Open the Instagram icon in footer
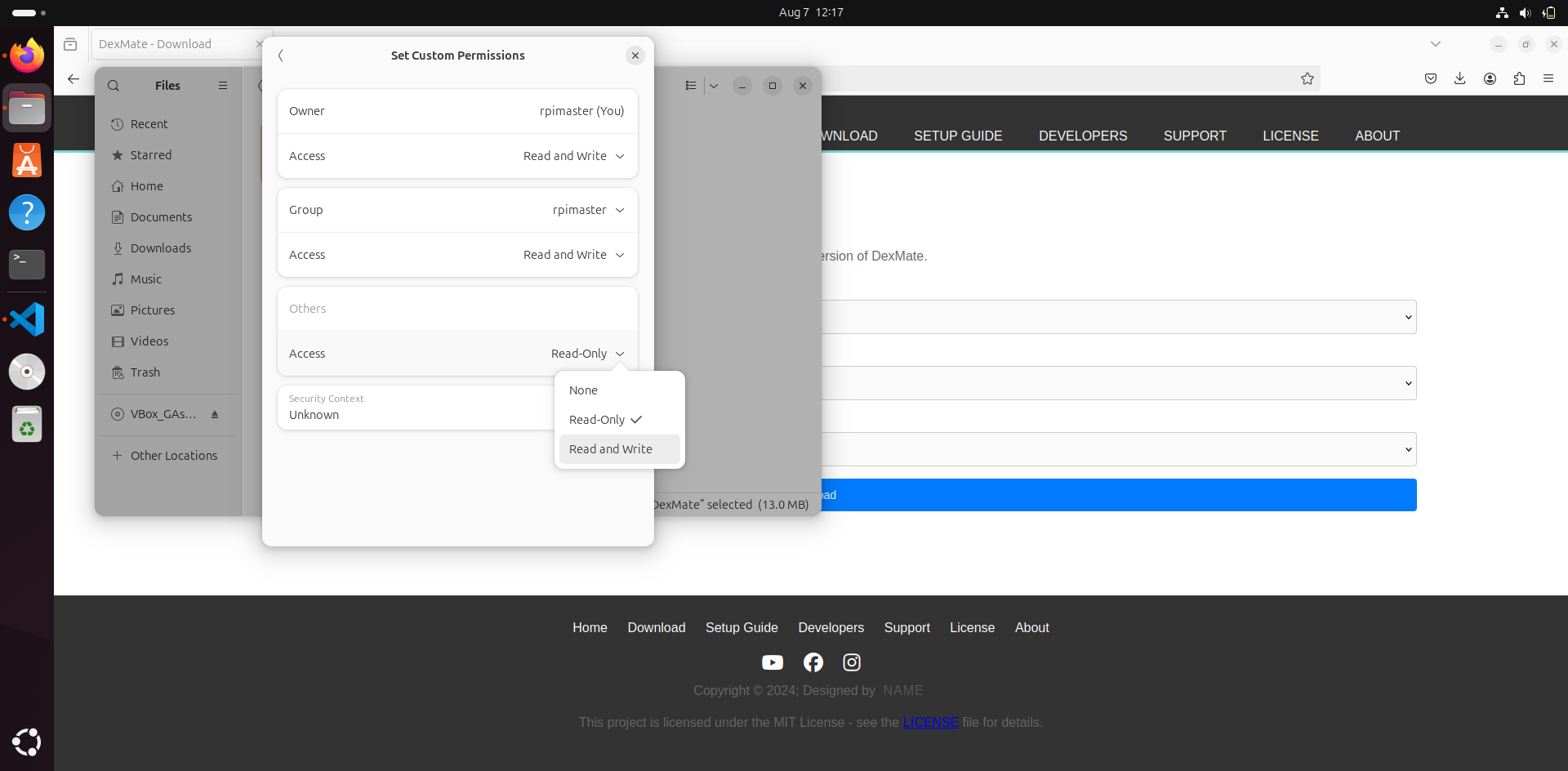The image size is (1568, 771). click(852, 662)
